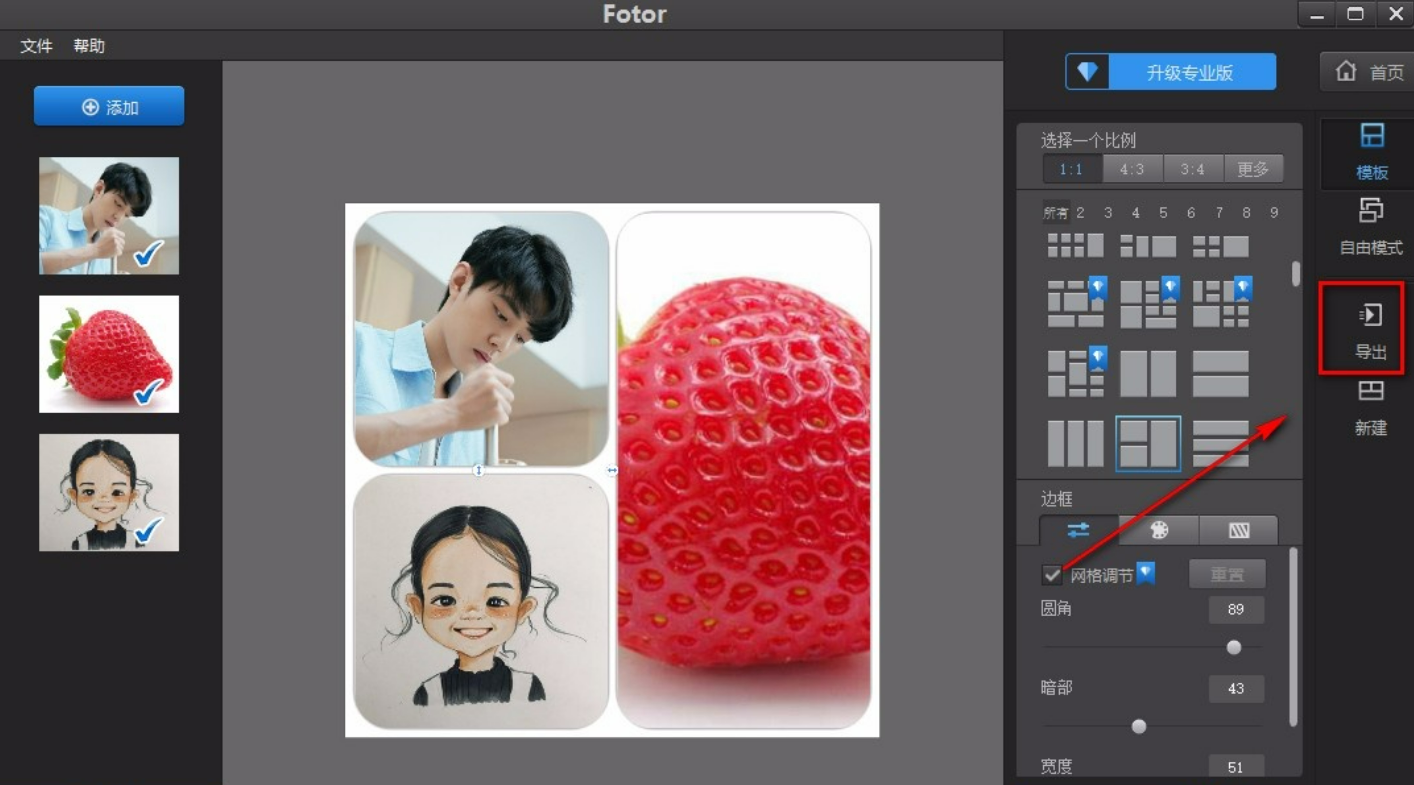Viewport: 1414px width, 785px height.
Task: Pick the three horizontal rows template
Action: pyautogui.click(x=1221, y=443)
